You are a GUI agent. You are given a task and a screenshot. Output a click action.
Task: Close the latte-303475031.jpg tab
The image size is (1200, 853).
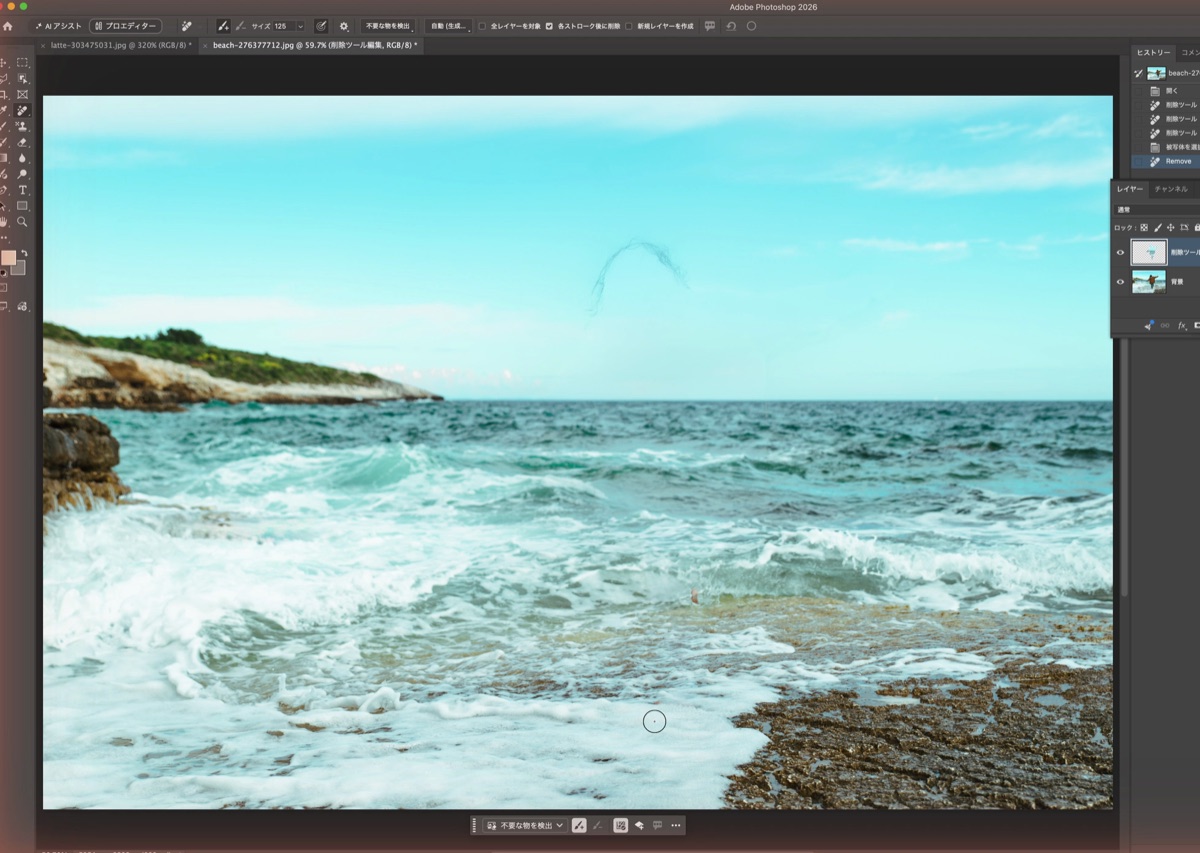click(x=43, y=45)
